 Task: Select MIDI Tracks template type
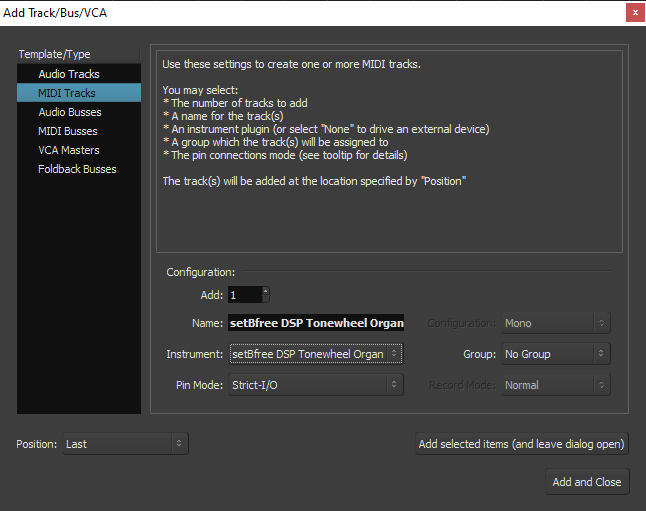(79, 93)
